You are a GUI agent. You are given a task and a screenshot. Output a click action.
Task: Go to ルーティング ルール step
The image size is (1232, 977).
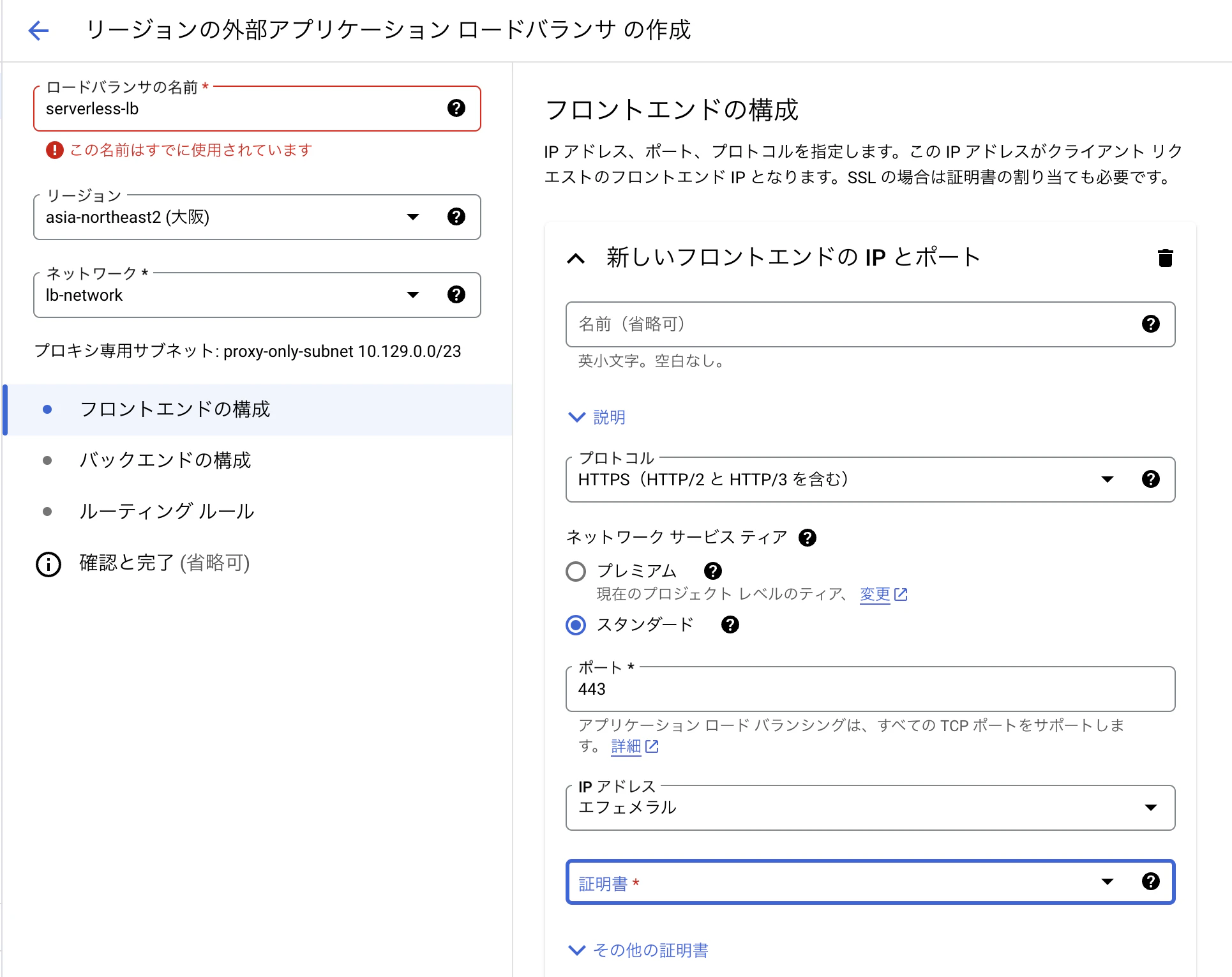pos(167,511)
